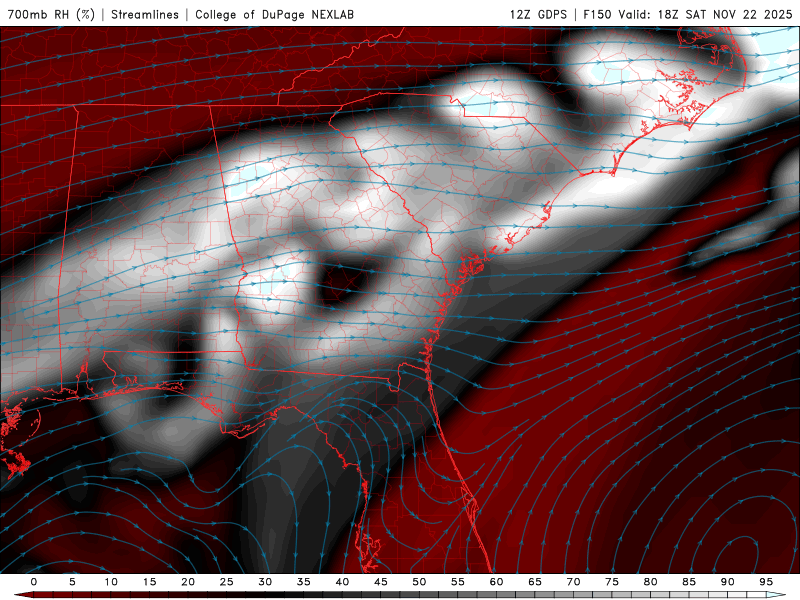
Task: Click the "40" value on the color scale
Action: (342, 582)
